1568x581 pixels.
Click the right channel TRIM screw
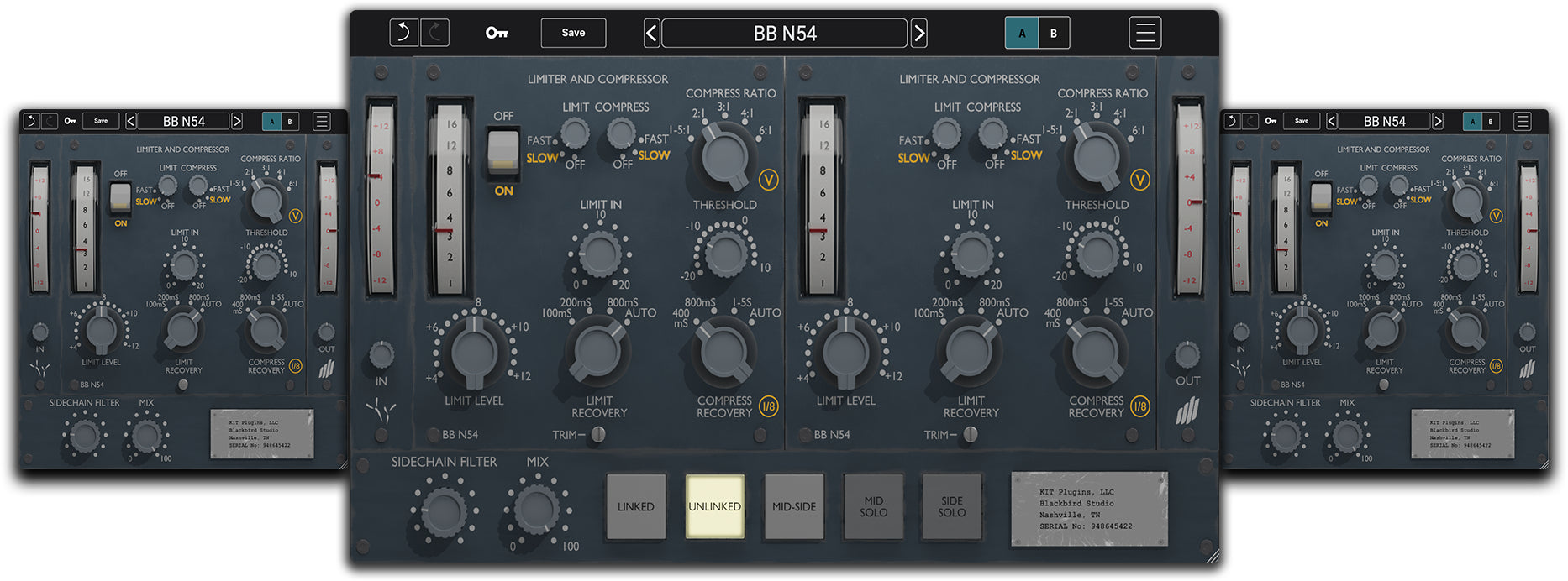click(x=971, y=434)
